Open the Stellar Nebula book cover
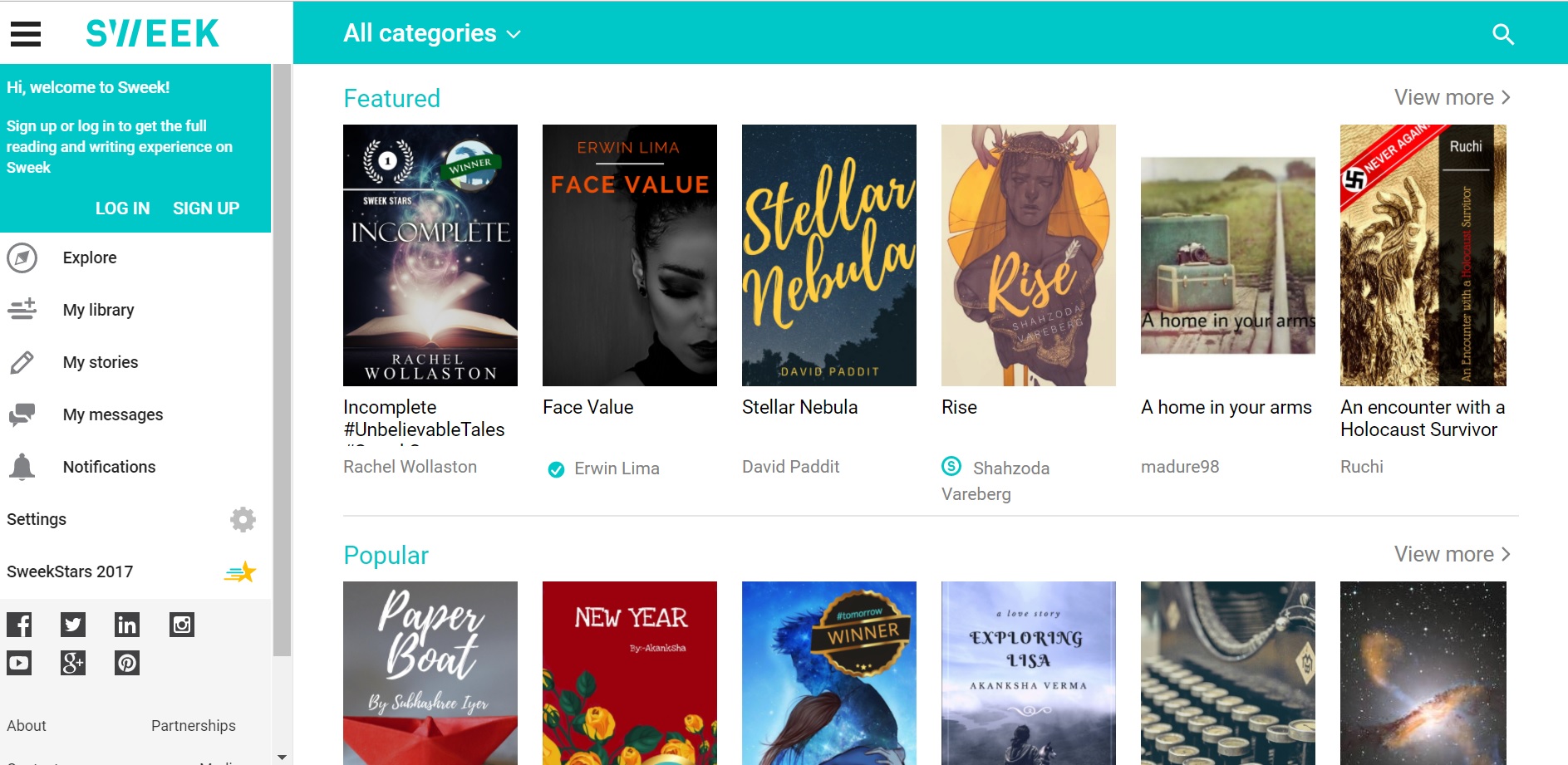Viewport: 1568px width, 765px height. pyautogui.click(x=829, y=255)
